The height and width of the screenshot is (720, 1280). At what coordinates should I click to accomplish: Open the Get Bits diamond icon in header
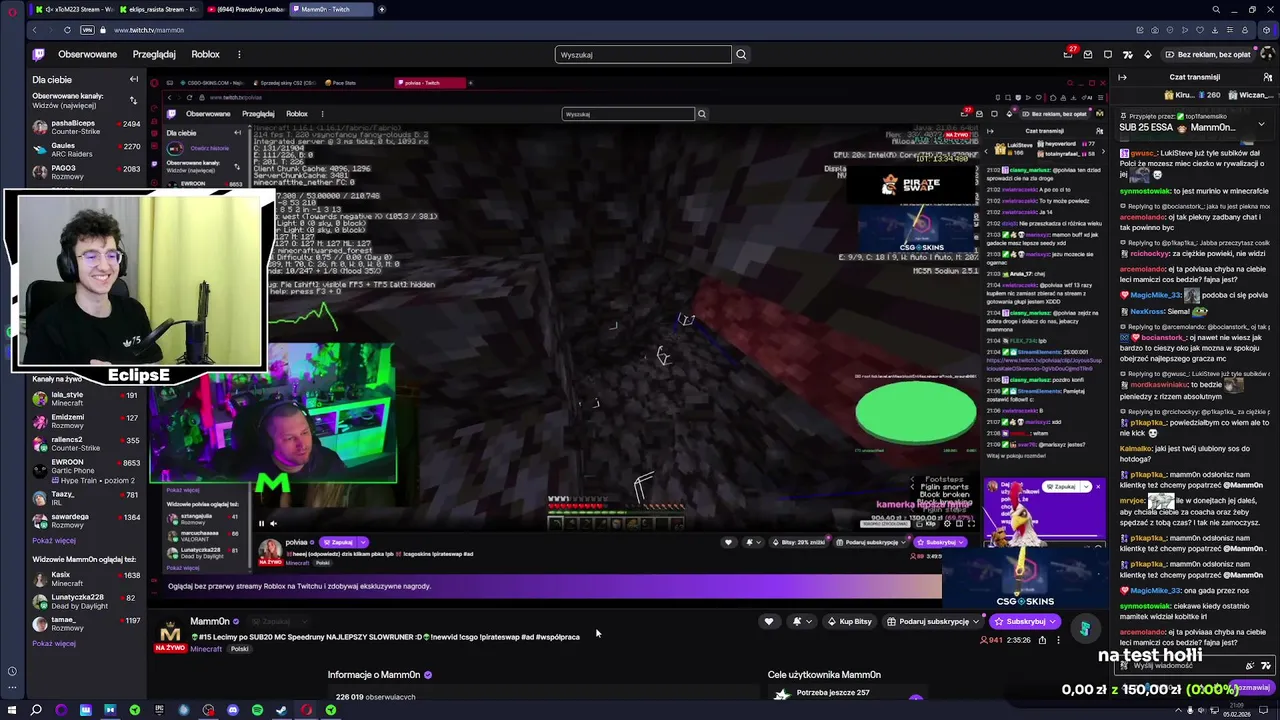tap(1147, 55)
